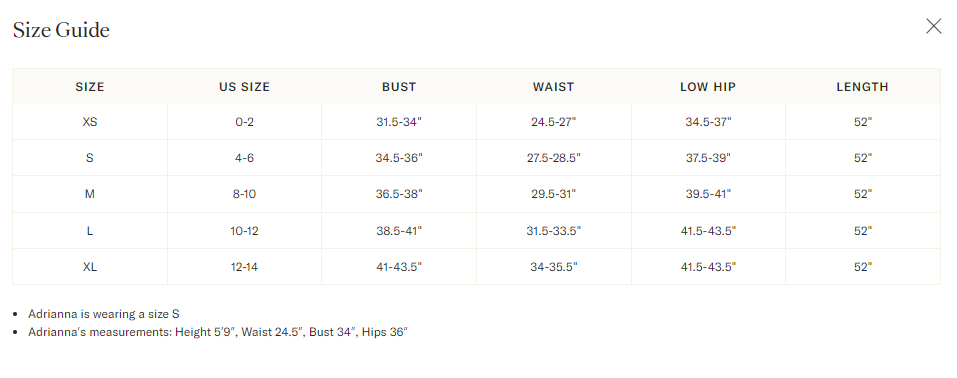The width and height of the screenshot is (957, 378).
Task: Select the BUST column header
Action: tap(399, 87)
